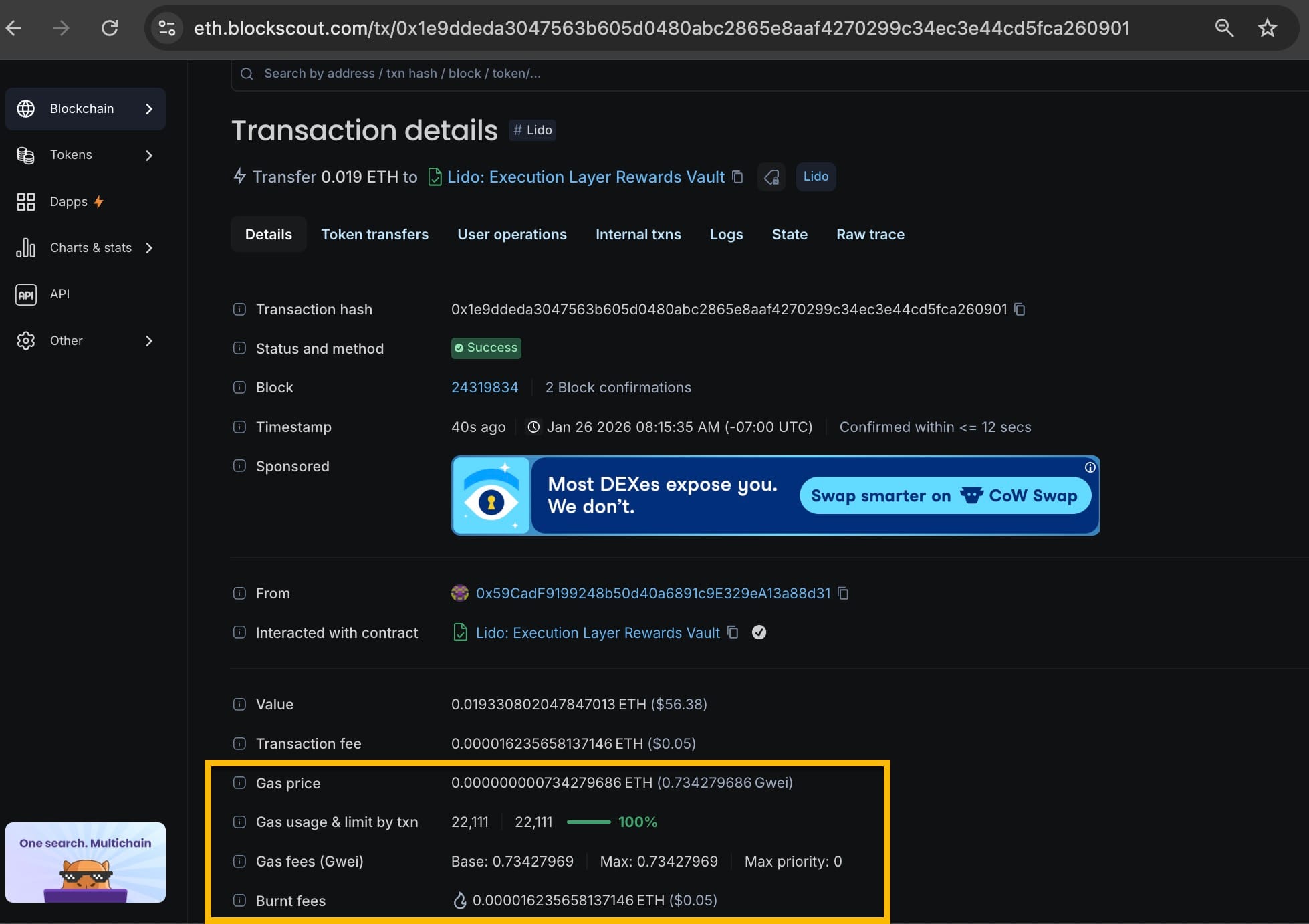The image size is (1309, 924).
Task: Switch to the Logs tab
Action: tap(726, 234)
